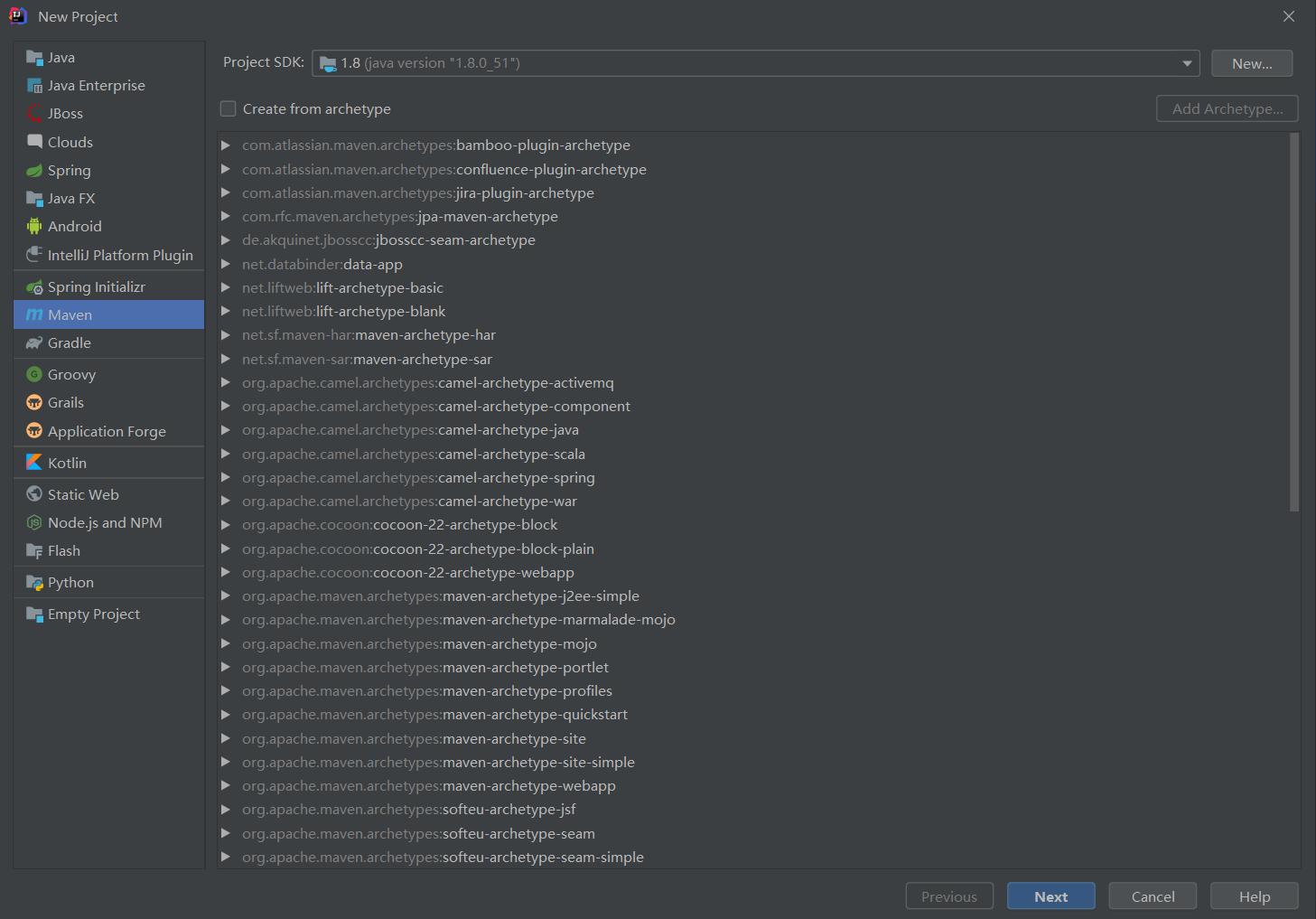Screen dimensions: 1316x919
Task: Select the Static Web globe icon
Action: click(x=34, y=494)
